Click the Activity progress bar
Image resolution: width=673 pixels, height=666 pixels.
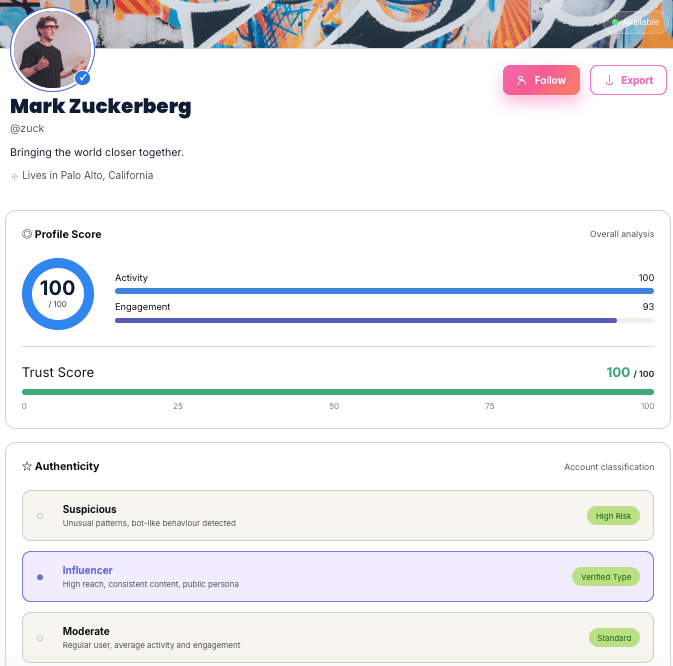point(384,291)
